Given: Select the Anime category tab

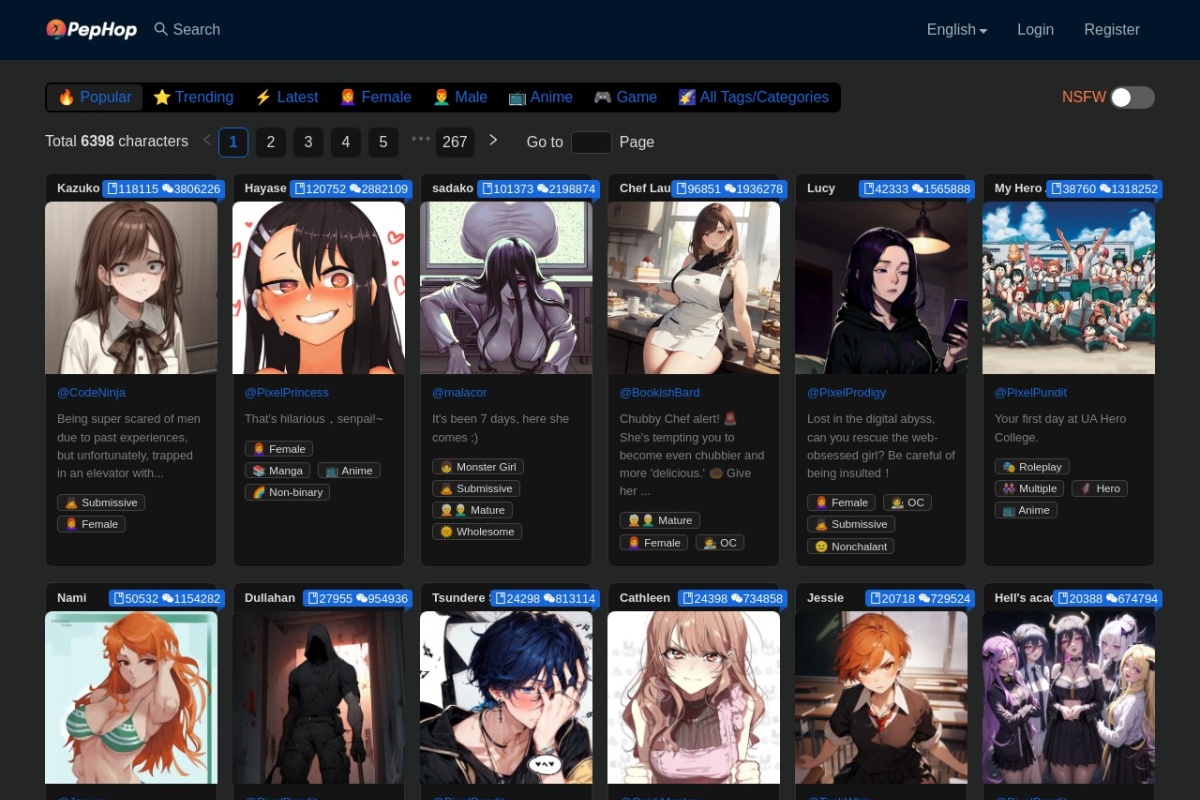Looking at the screenshot, I should pyautogui.click(x=540, y=97).
